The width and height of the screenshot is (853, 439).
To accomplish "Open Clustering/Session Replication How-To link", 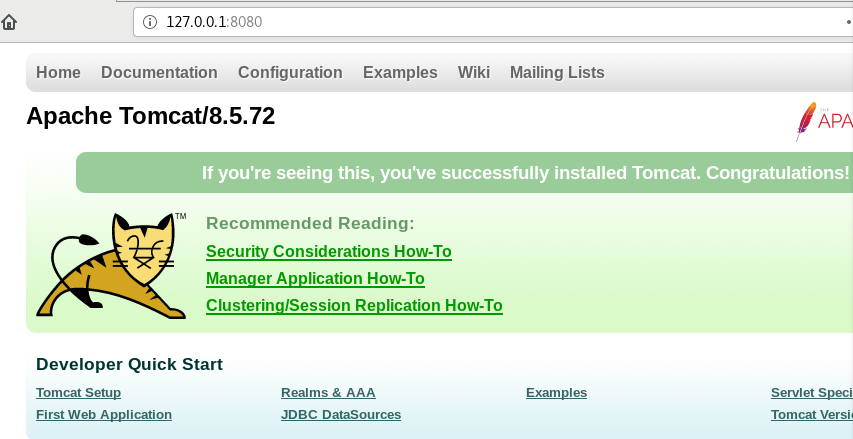I will coord(354,305).
